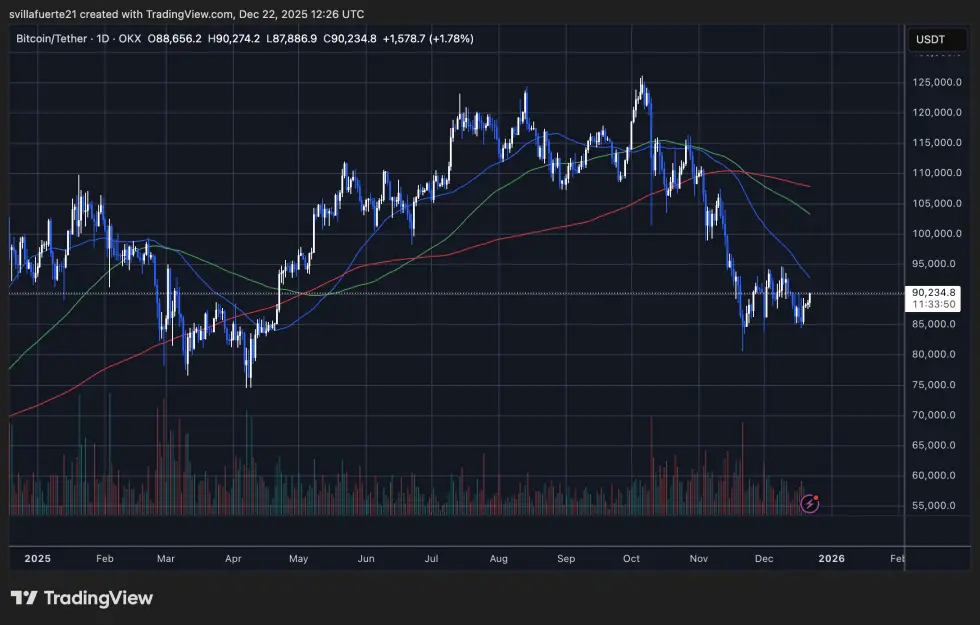The width and height of the screenshot is (980, 625).
Task: Select the current price label 90,234.8
Action: [x=933, y=292]
